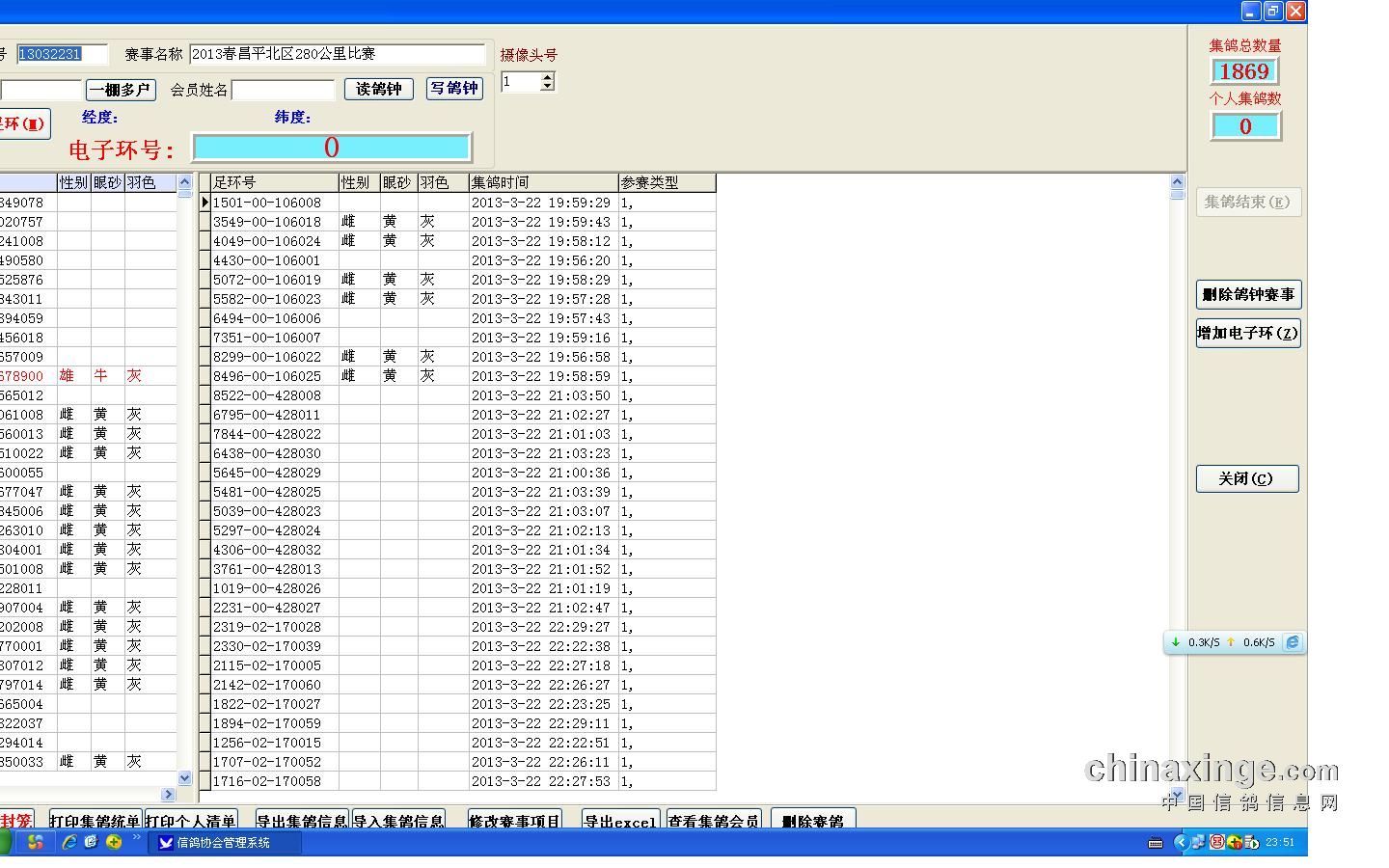The image size is (1389, 868).
Task: Decrease the camera number spinner
Action: [x=548, y=87]
